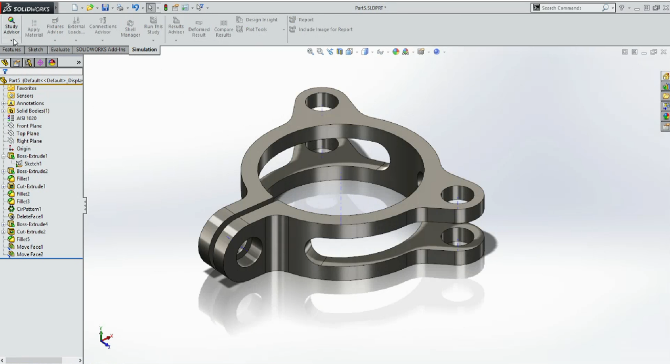Switch to the Evaluate tab
670x364 pixels.
click(x=60, y=50)
